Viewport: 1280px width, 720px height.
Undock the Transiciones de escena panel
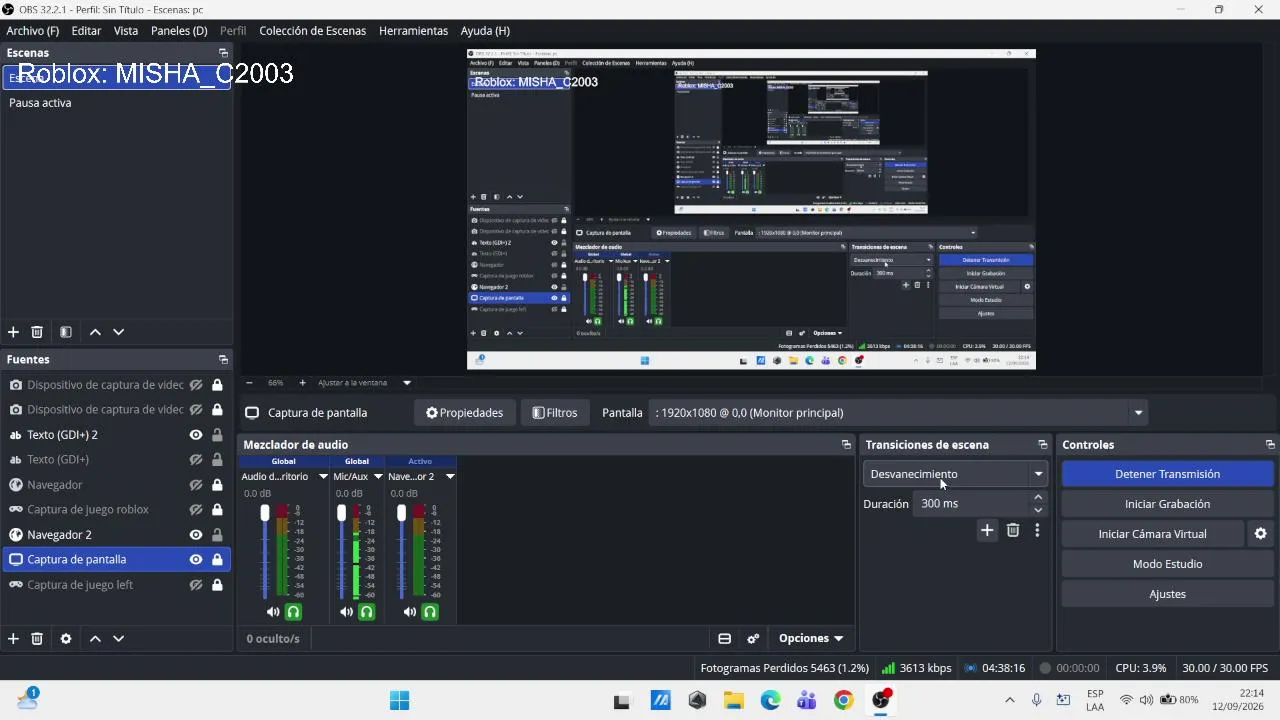(1043, 445)
